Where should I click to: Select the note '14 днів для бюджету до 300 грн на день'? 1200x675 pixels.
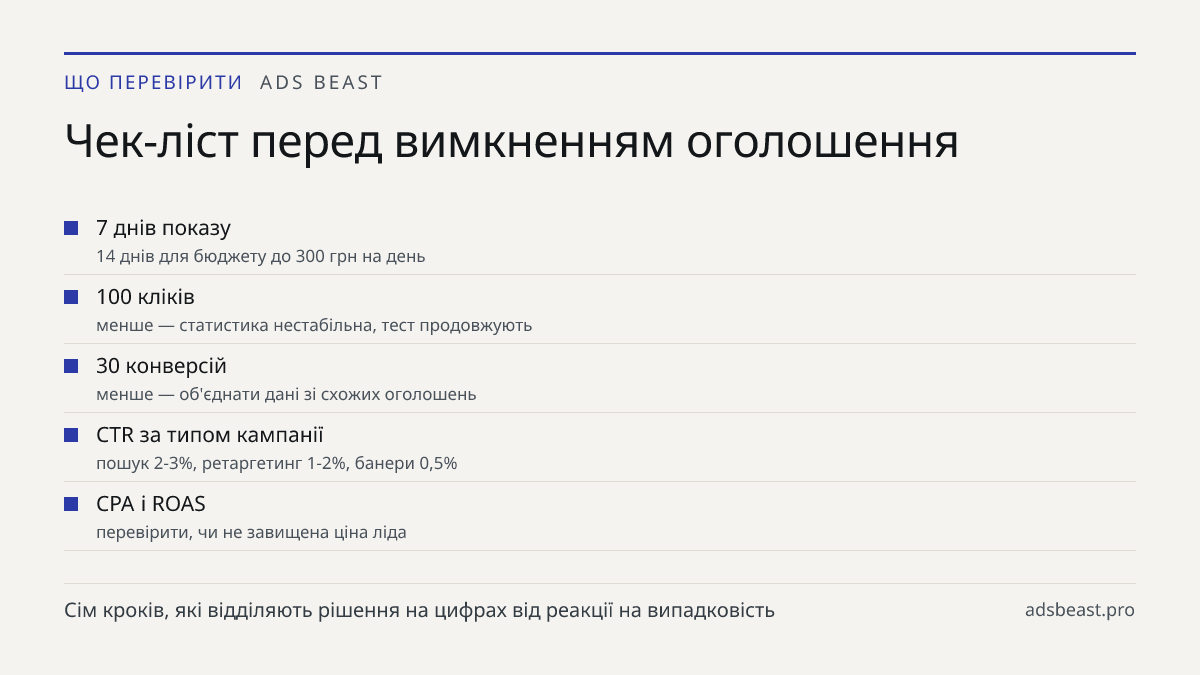tap(261, 256)
